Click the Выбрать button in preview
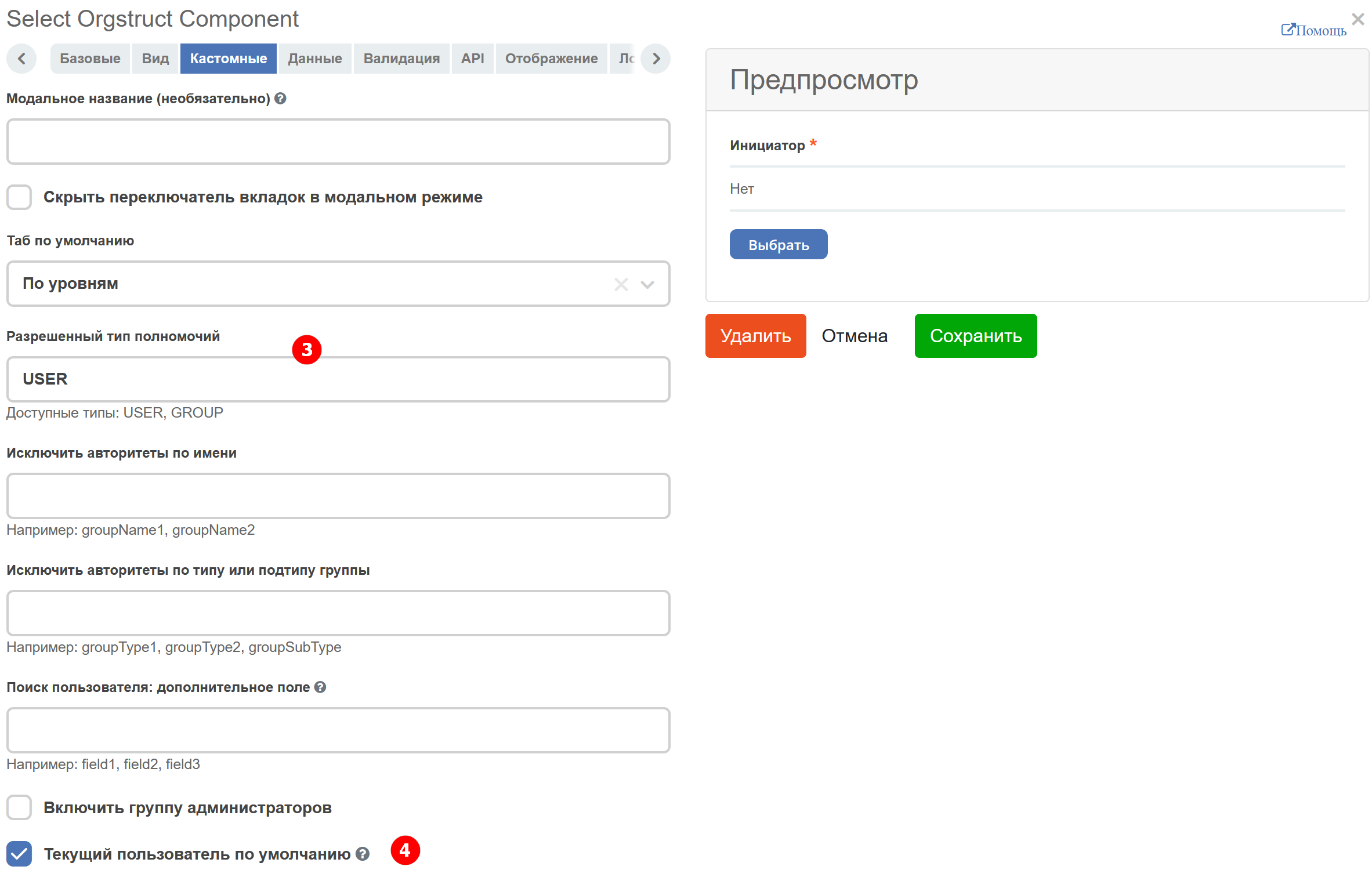 pyautogui.click(x=779, y=244)
